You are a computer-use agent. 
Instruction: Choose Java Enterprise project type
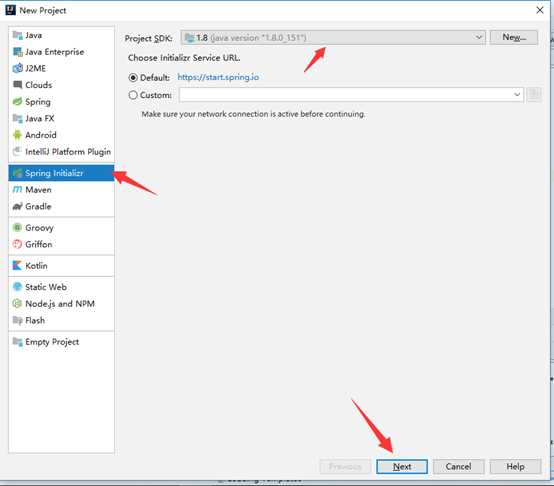[61, 52]
